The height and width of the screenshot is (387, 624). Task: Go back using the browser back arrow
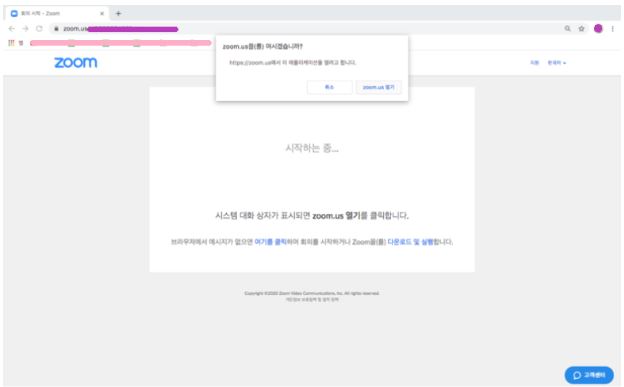pyautogui.click(x=12, y=29)
